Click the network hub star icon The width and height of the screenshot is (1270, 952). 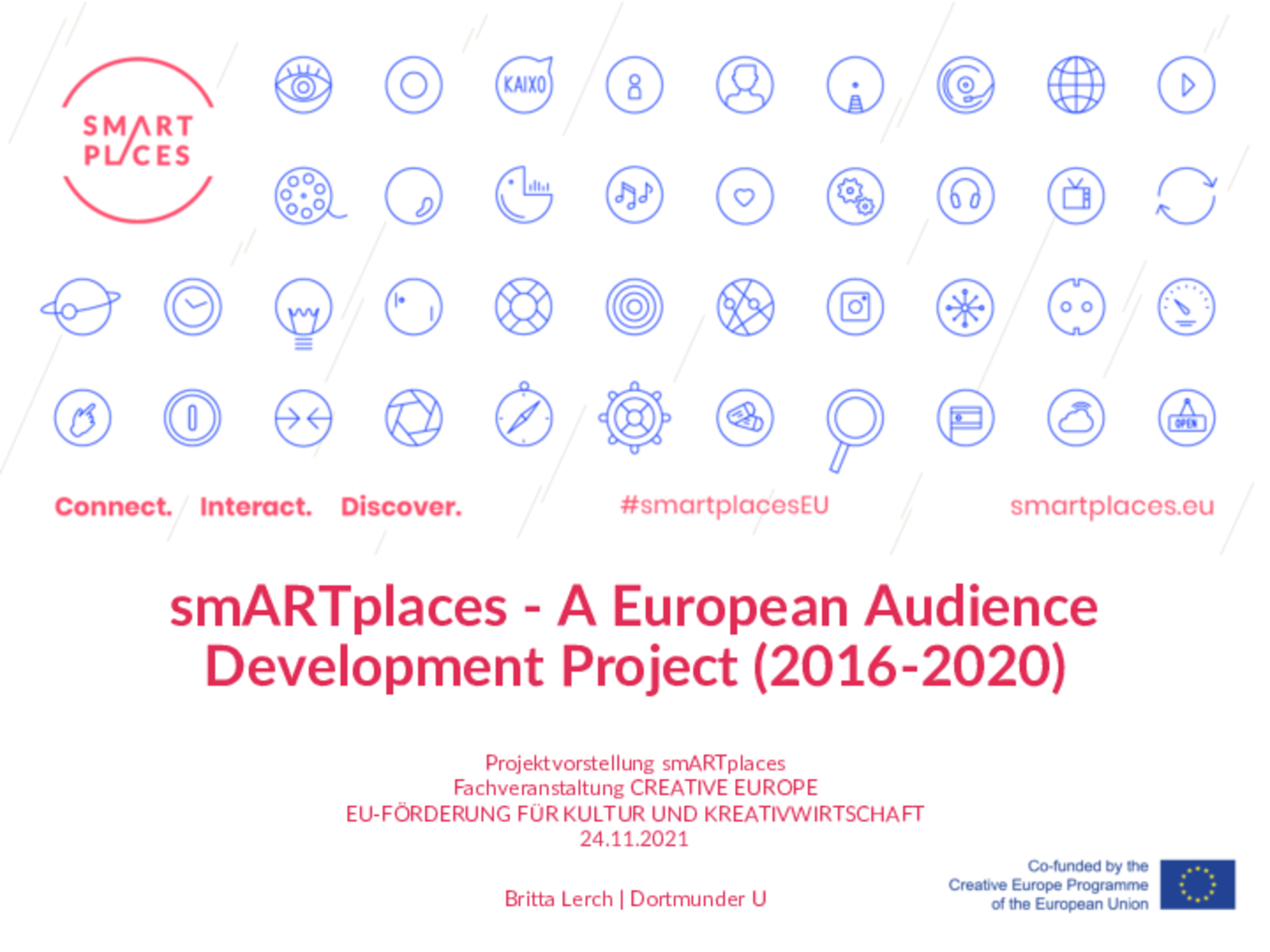tap(965, 306)
